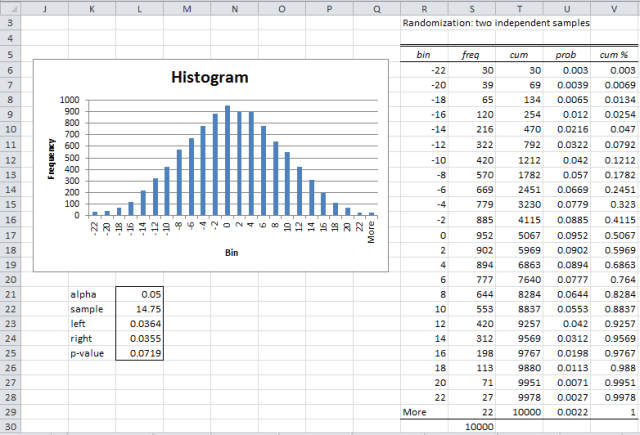Click the cum table header
Screen dimensions: 640x435
519,55
